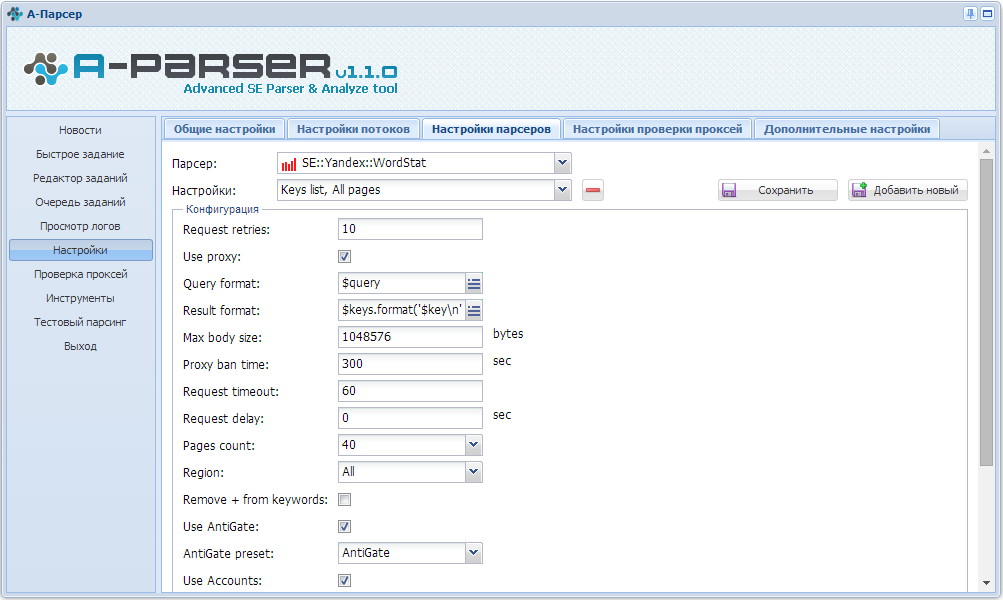Select the Настройки парсеров tab
Viewport: 1003px width, 600px height.
[491, 129]
